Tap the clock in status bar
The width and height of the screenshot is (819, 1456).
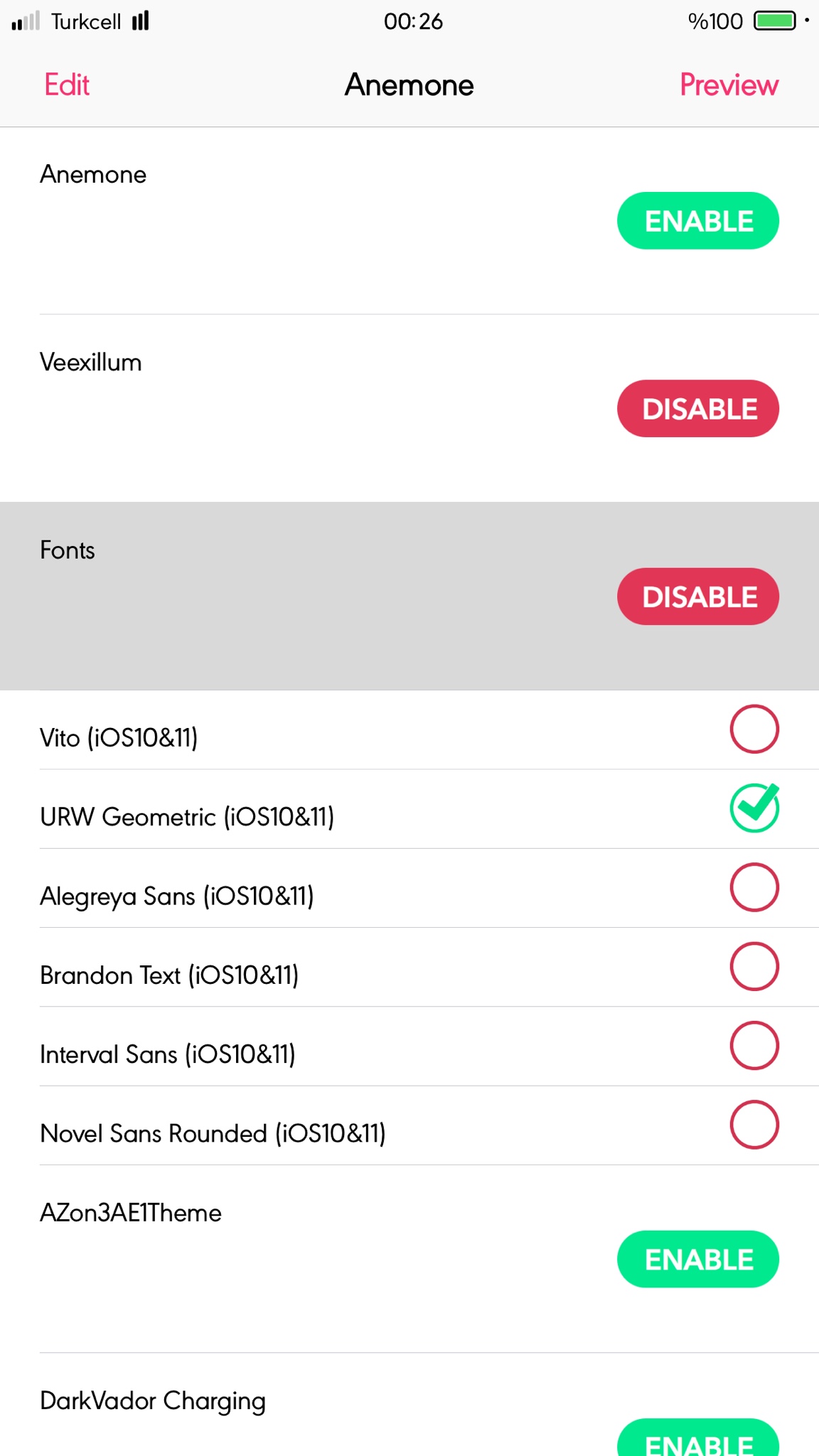coord(413,21)
